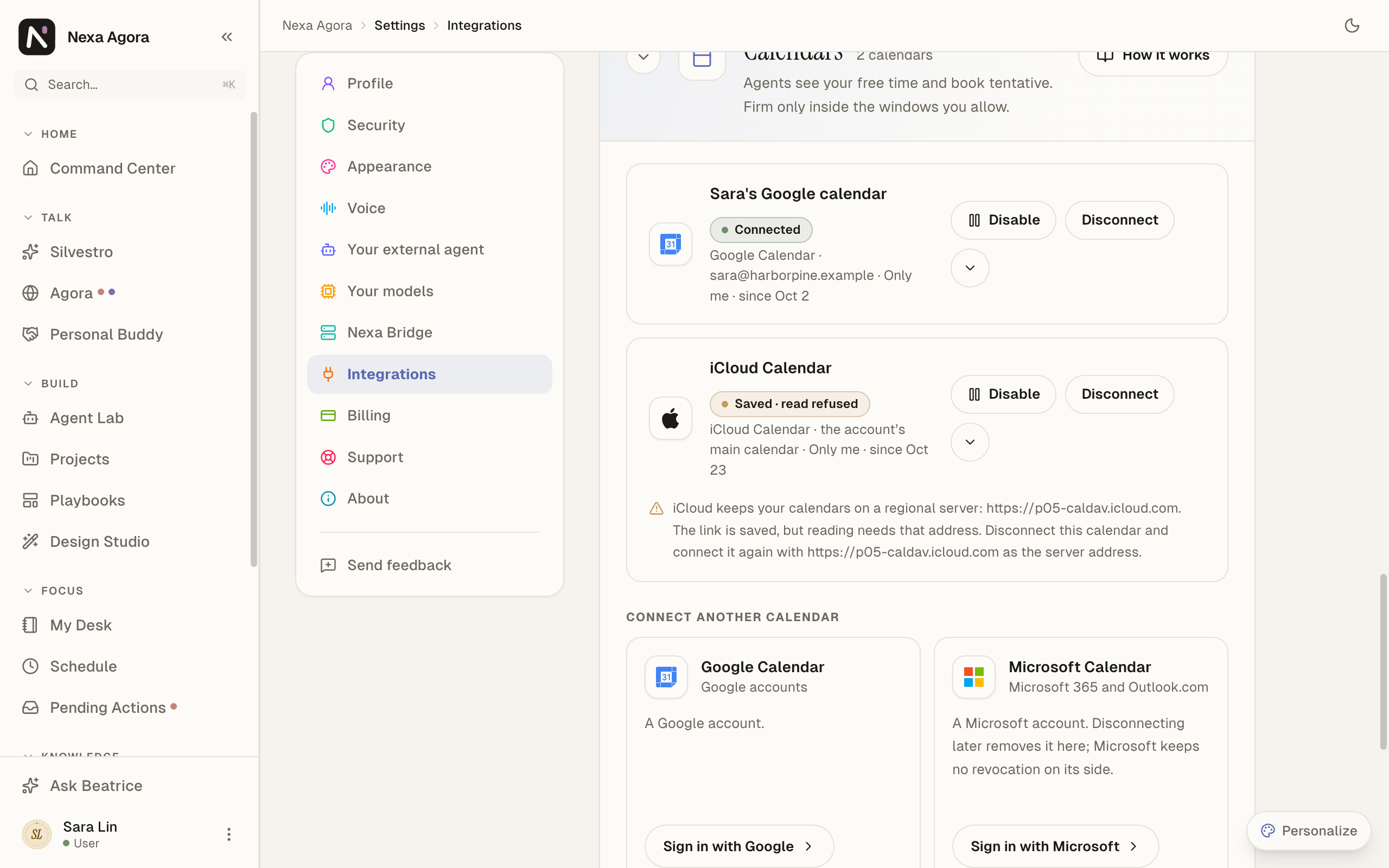Screen dimensions: 1389x868
Task: Open Support settings
Action: coord(429,457)
